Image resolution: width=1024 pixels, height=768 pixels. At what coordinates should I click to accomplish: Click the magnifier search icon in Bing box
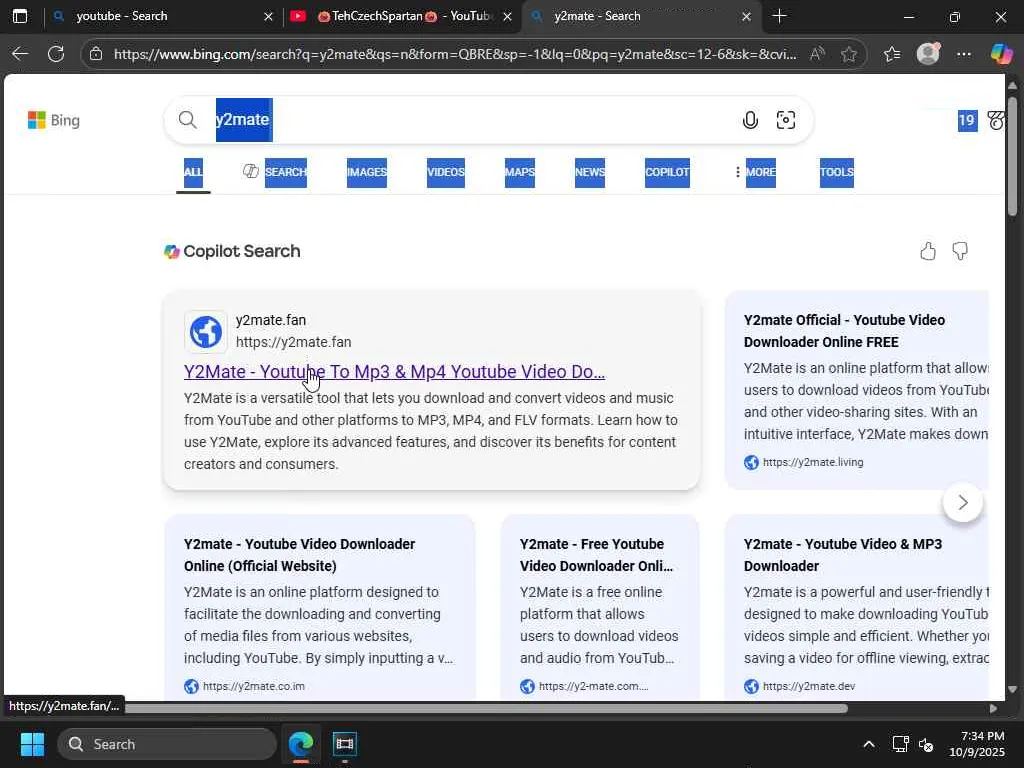(187, 120)
